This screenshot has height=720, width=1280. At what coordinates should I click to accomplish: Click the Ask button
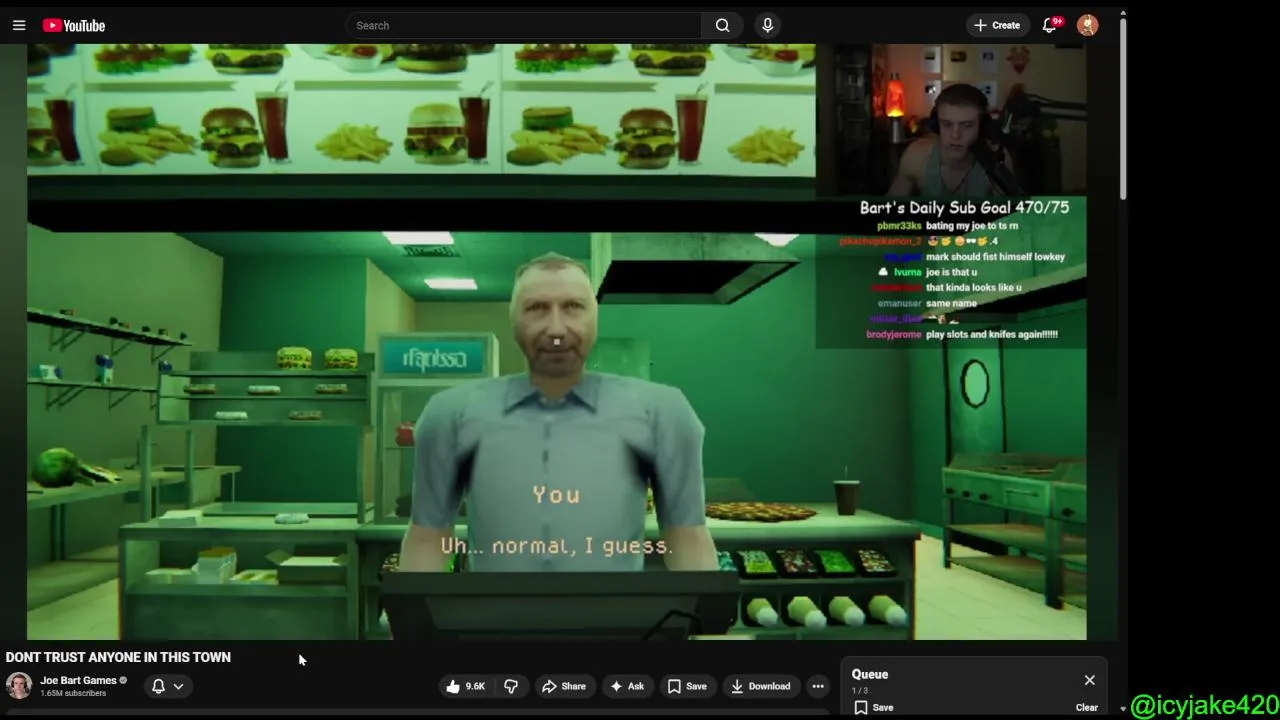[626, 686]
